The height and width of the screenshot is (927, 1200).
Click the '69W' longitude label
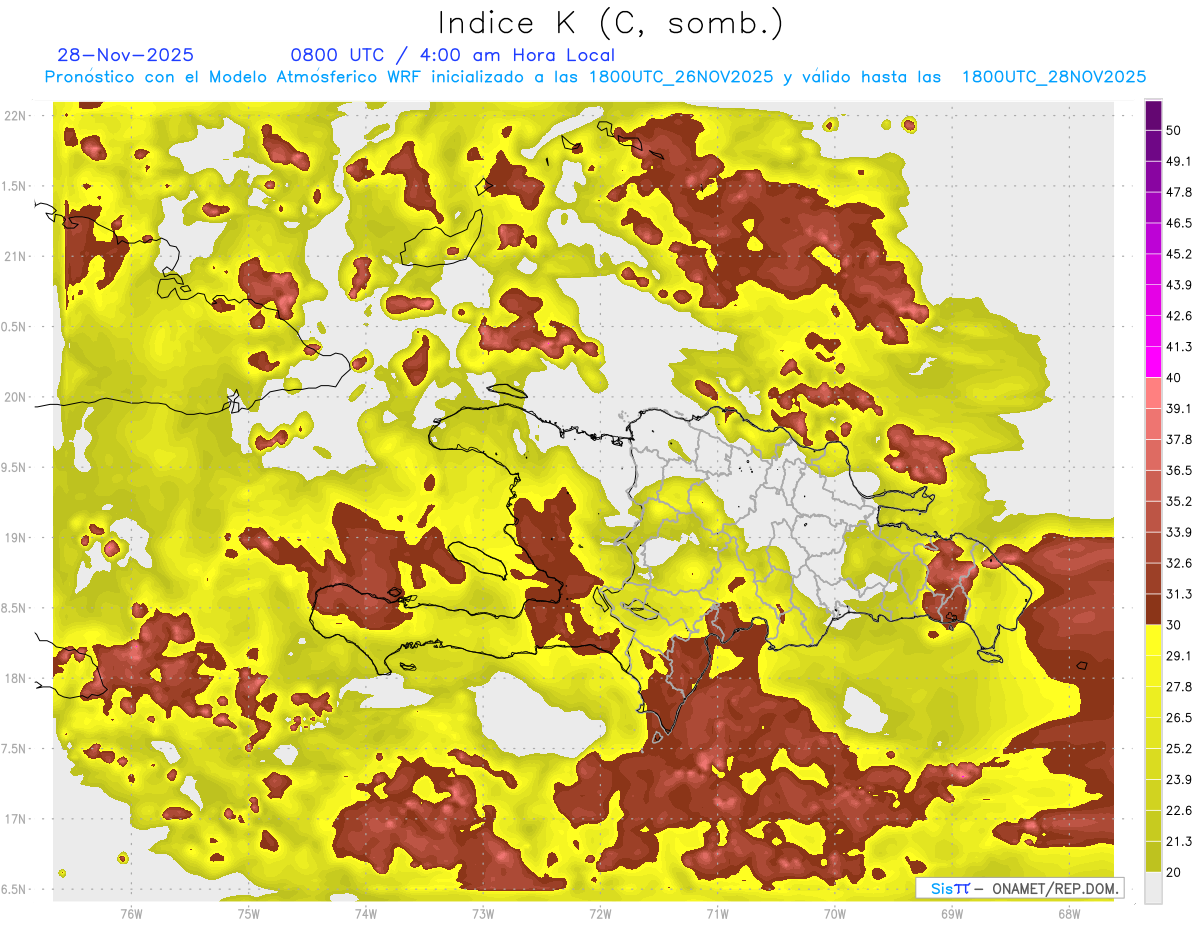(952, 912)
